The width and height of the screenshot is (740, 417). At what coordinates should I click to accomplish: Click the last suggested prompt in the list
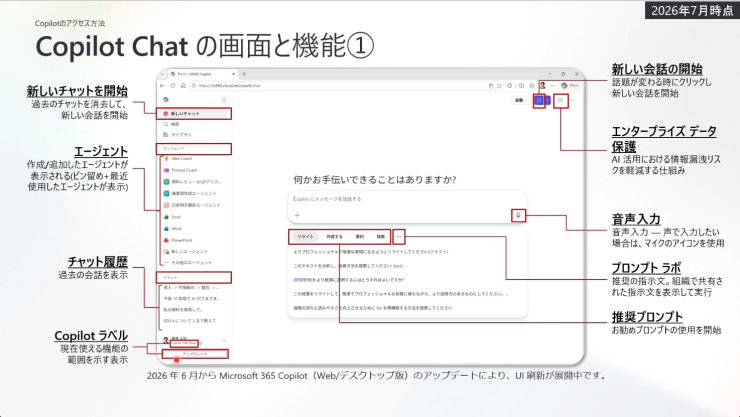coord(372,308)
